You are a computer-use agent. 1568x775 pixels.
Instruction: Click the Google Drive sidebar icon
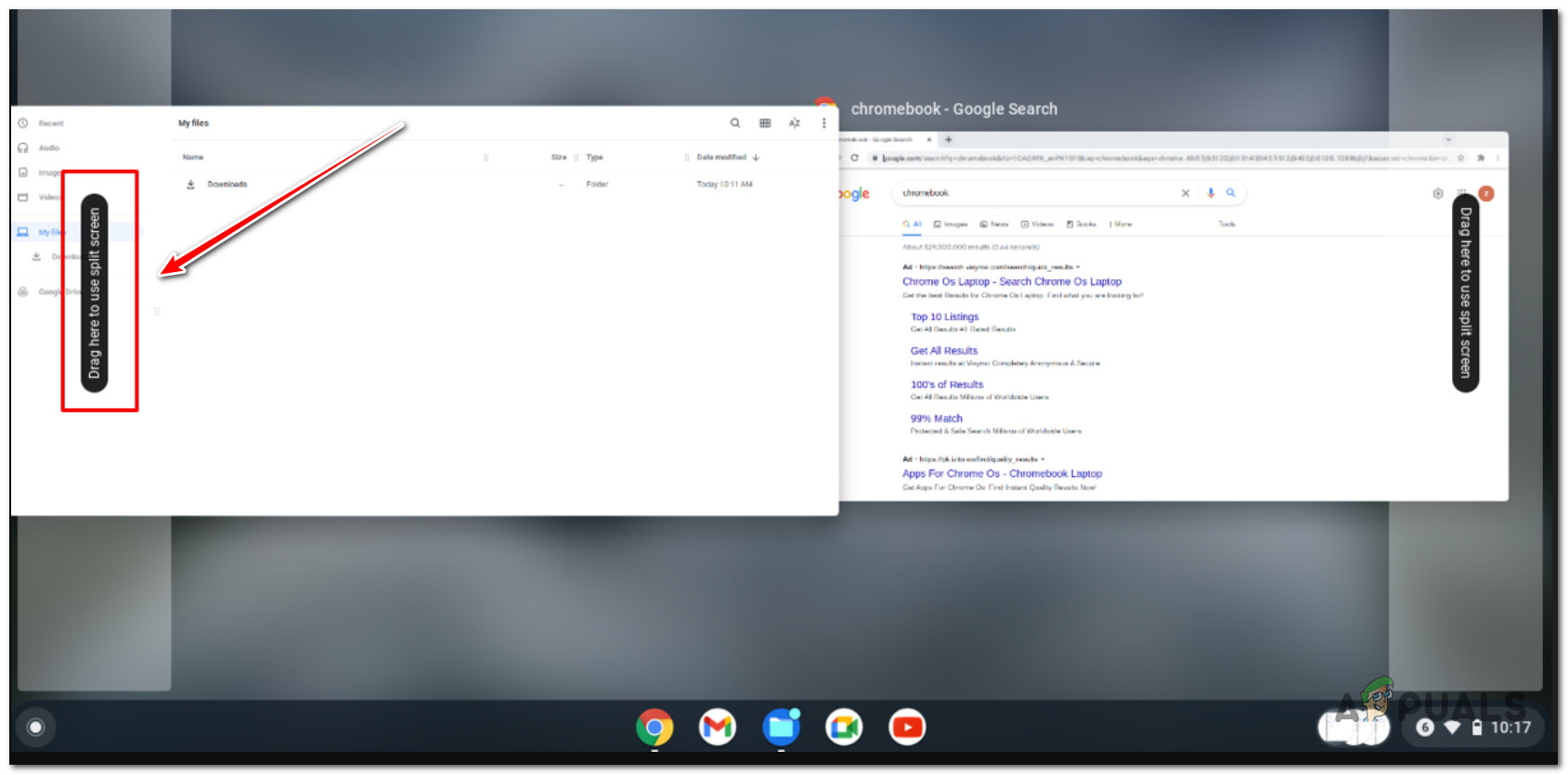point(23,291)
